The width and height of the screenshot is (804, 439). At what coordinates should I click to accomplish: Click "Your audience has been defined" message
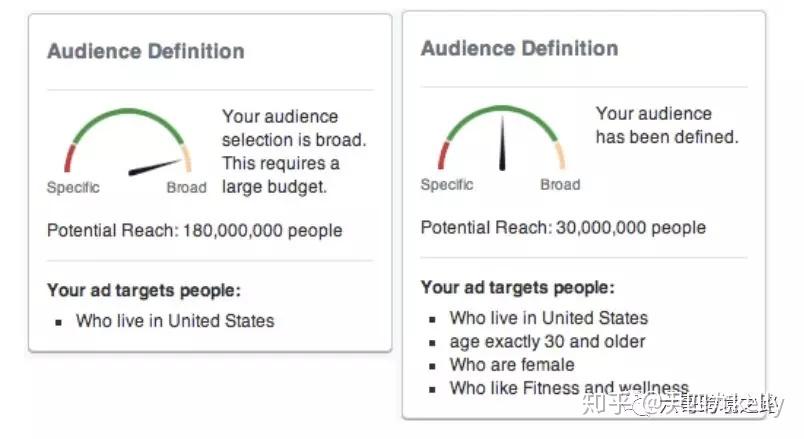click(667, 125)
